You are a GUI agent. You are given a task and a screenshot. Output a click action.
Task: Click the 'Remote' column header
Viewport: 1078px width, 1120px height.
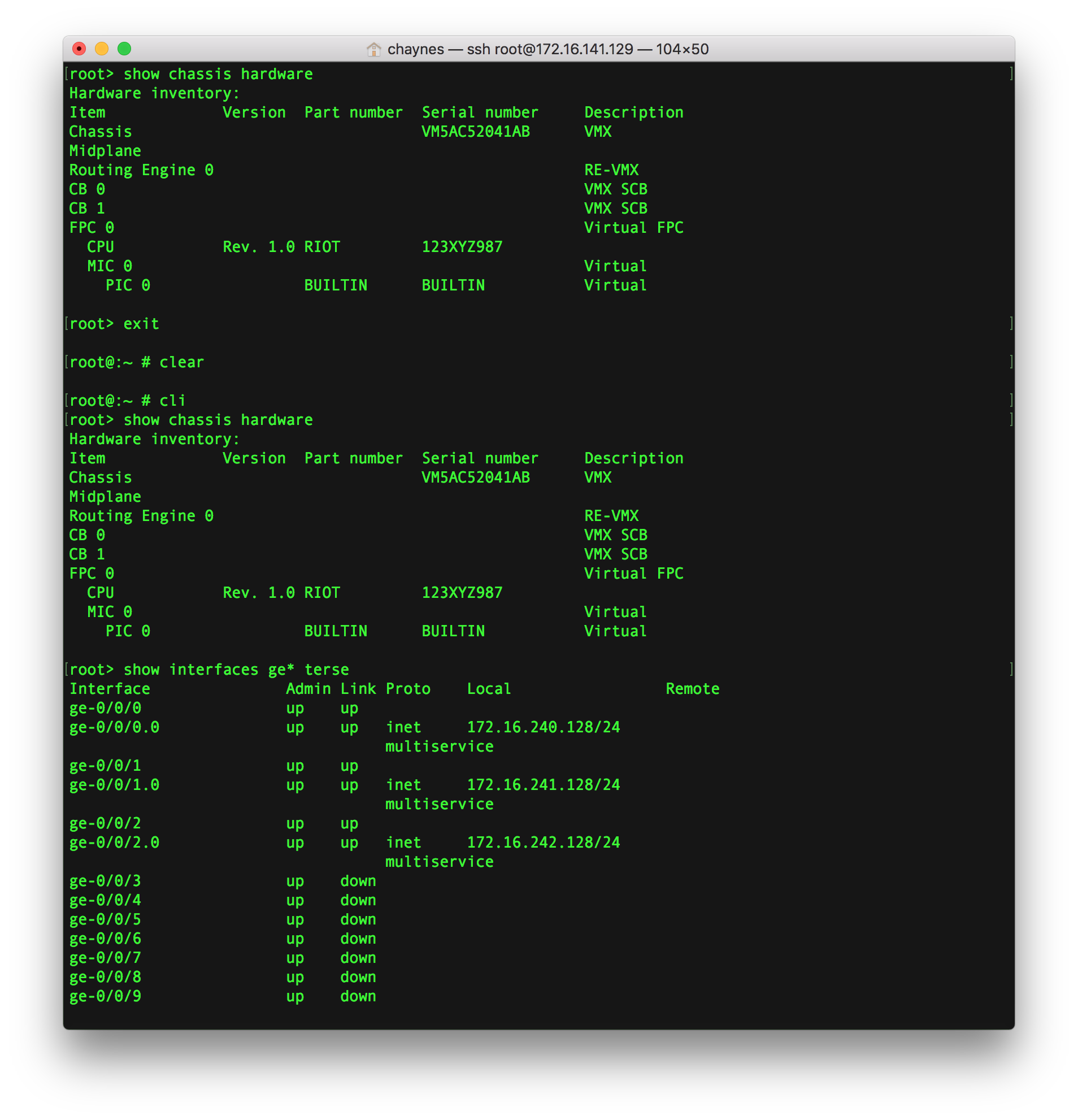coord(692,689)
